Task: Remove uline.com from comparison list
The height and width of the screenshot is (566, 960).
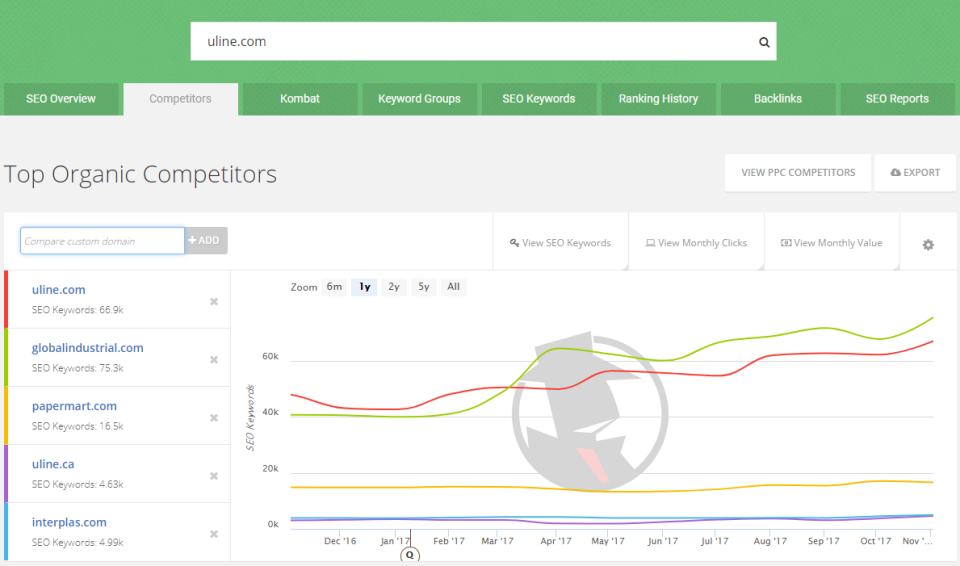Action: (x=214, y=301)
